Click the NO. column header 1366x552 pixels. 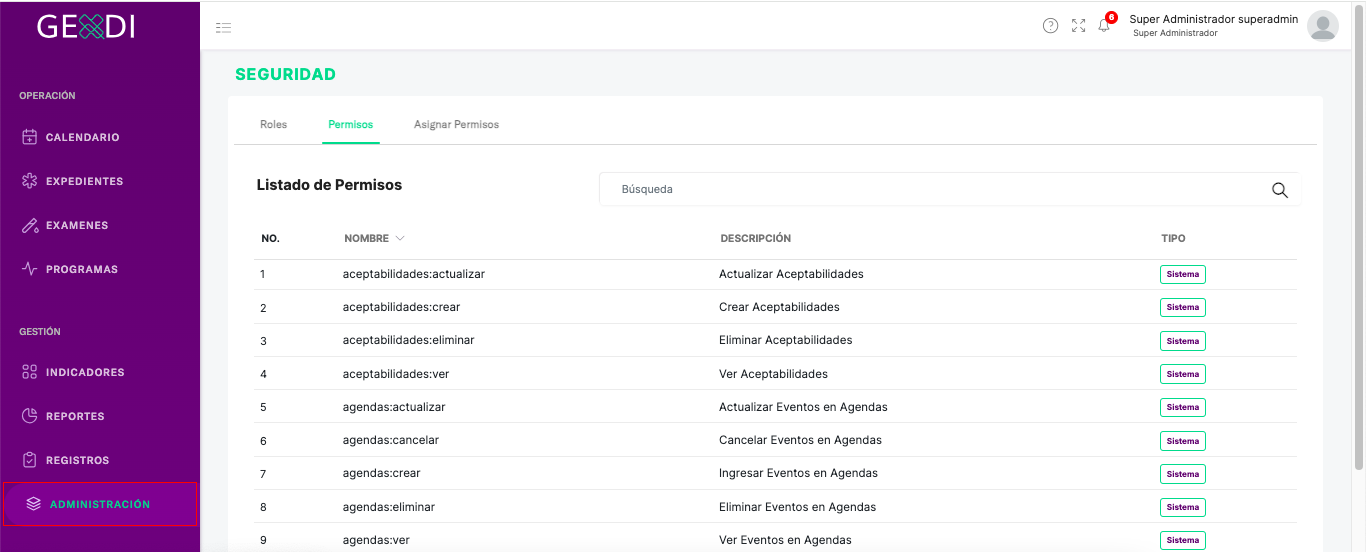pos(270,238)
